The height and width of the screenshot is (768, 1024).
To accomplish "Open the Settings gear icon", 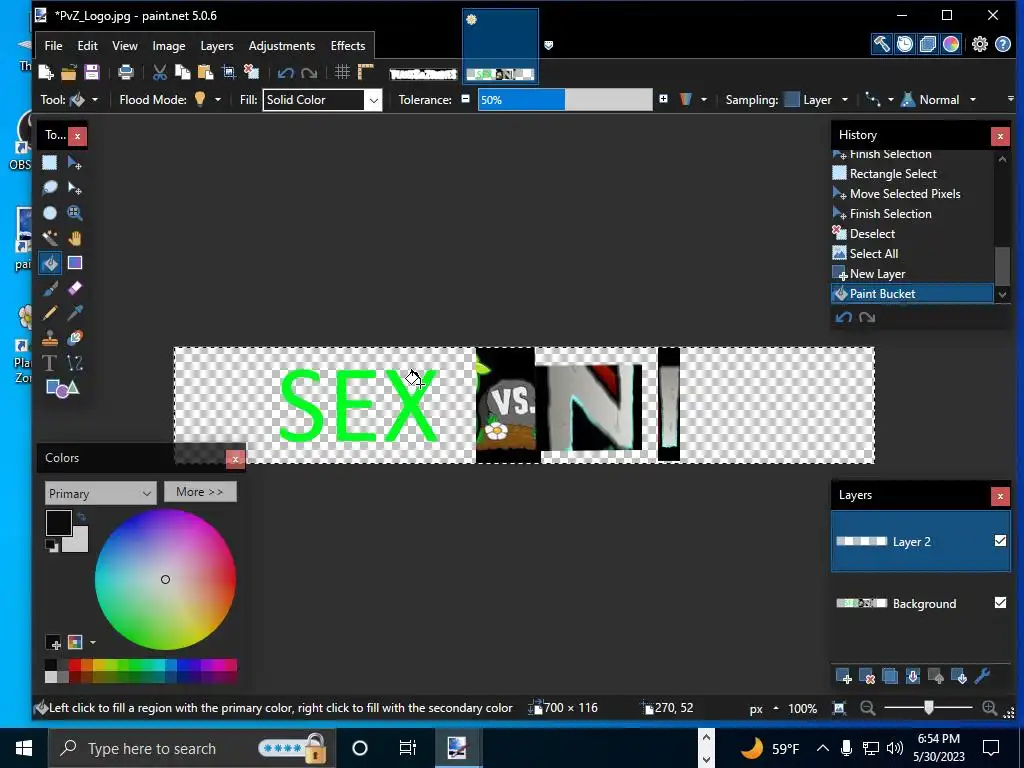I will [980, 44].
